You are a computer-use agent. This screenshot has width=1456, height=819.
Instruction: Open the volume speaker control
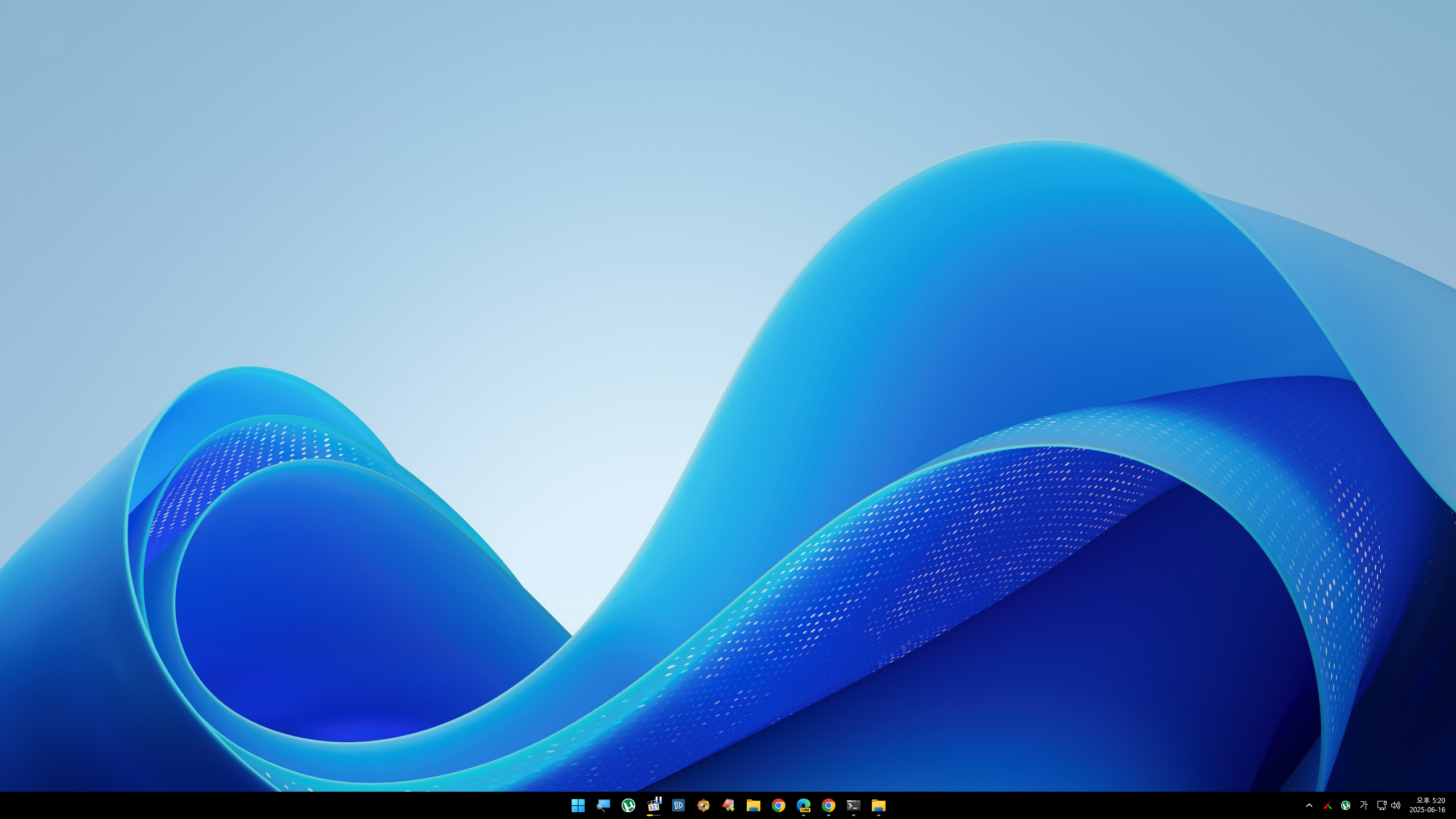1396,805
